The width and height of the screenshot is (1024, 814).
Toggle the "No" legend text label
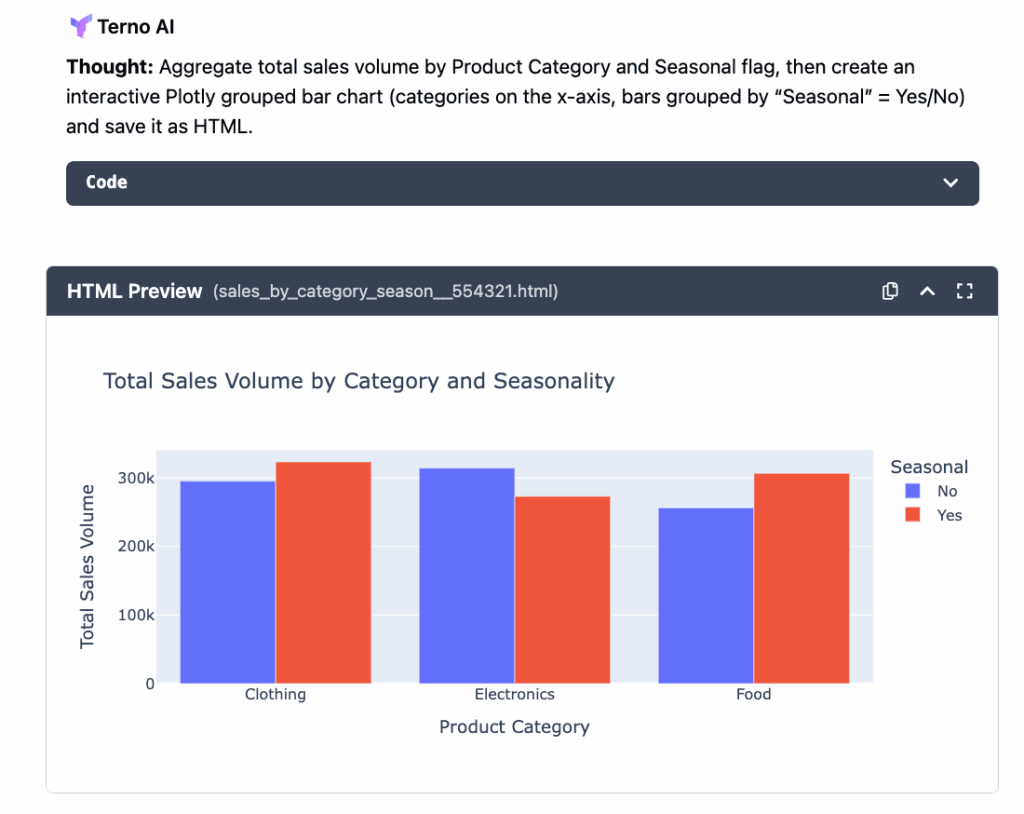947,491
